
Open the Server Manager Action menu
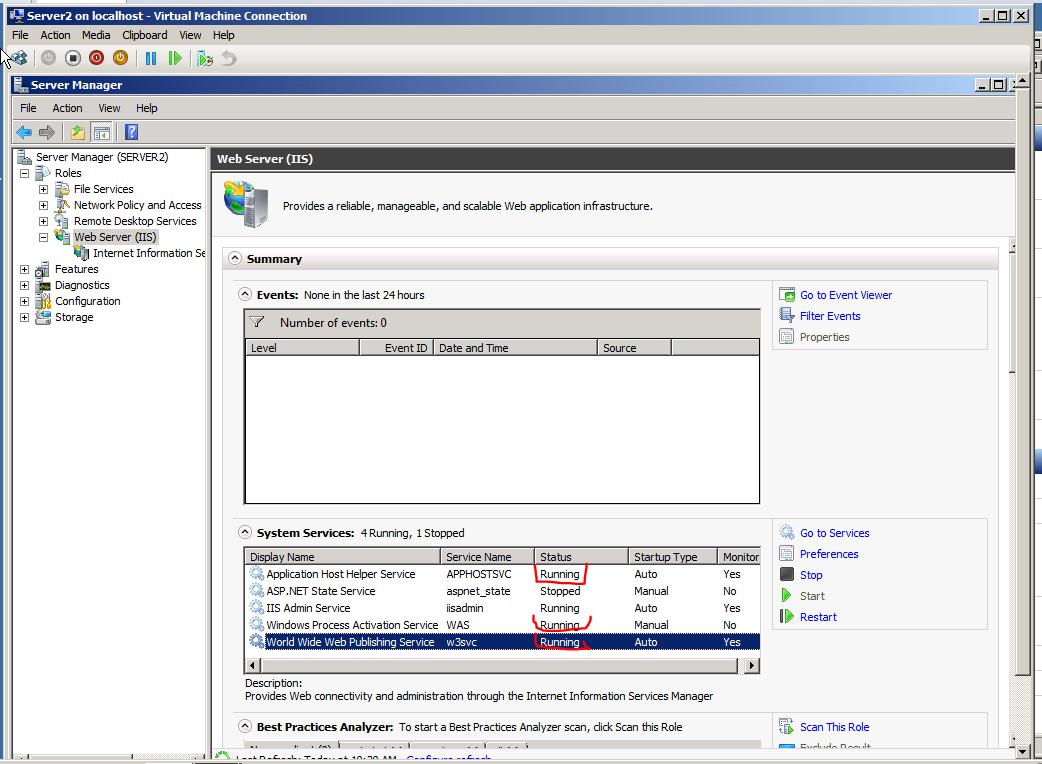pos(68,108)
